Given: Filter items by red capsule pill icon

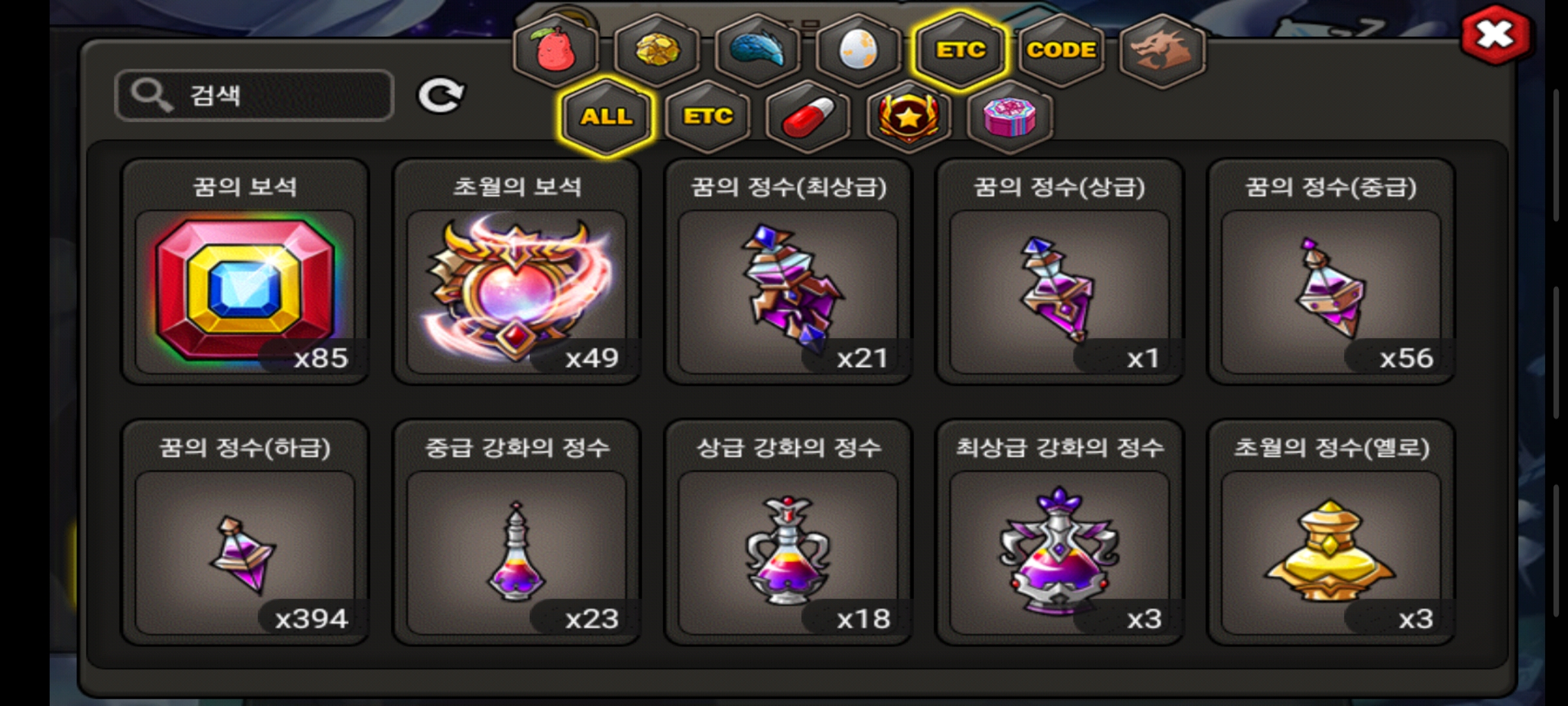Looking at the screenshot, I should click(x=809, y=117).
